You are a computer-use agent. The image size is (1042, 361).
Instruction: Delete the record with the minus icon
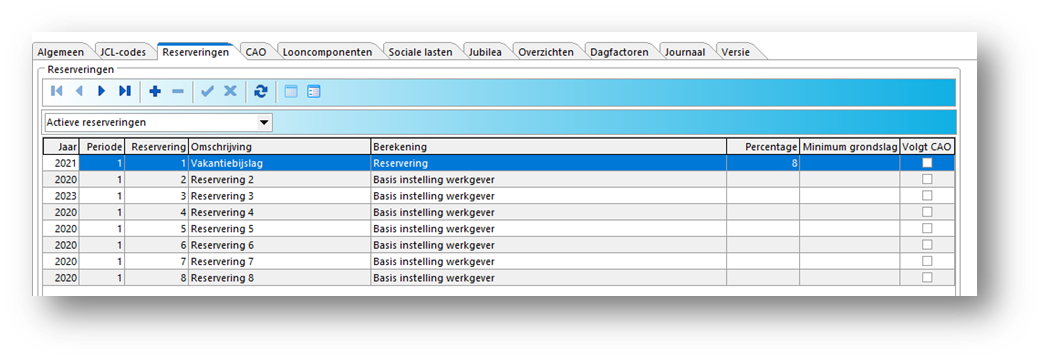click(177, 92)
